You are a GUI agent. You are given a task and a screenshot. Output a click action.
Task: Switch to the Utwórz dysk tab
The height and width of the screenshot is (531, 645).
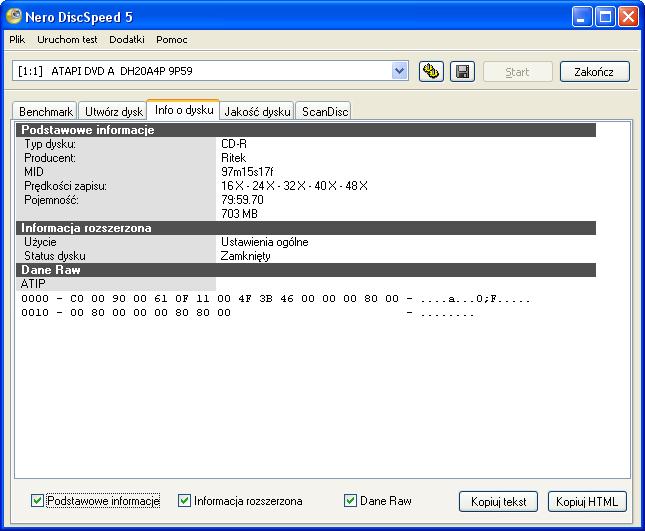[x=114, y=111]
